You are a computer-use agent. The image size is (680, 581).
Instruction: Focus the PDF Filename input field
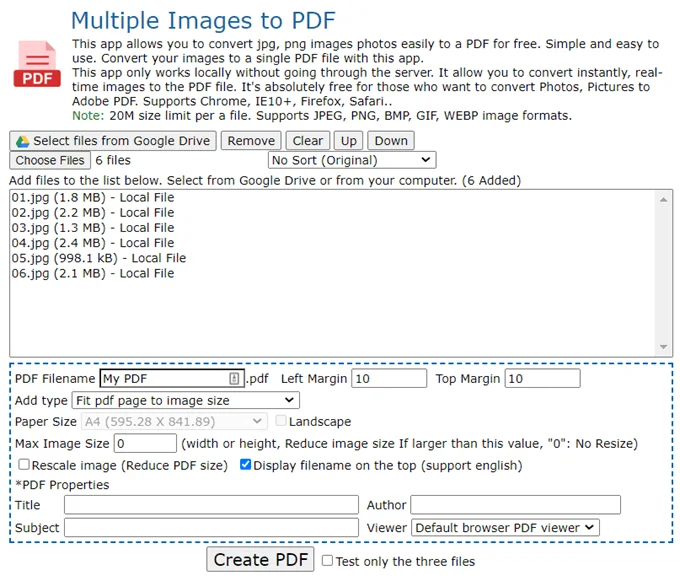[172, 379]
